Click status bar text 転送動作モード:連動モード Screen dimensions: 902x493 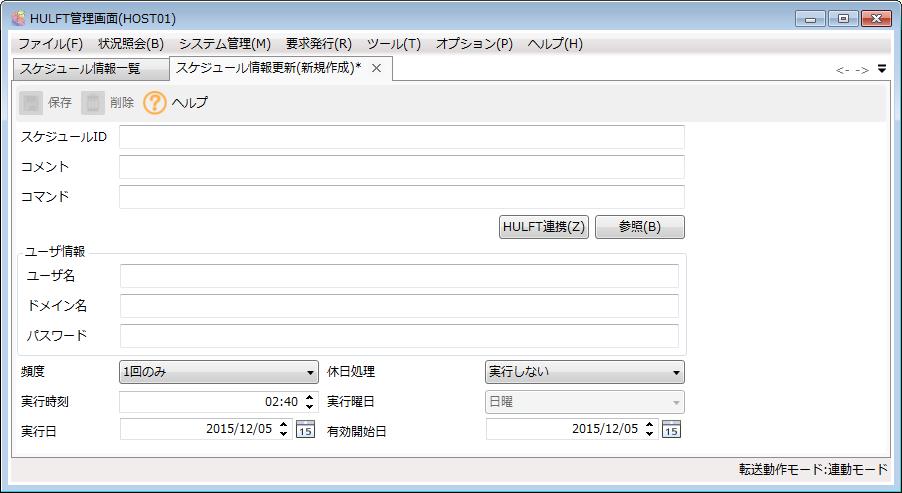click(813, 470)
